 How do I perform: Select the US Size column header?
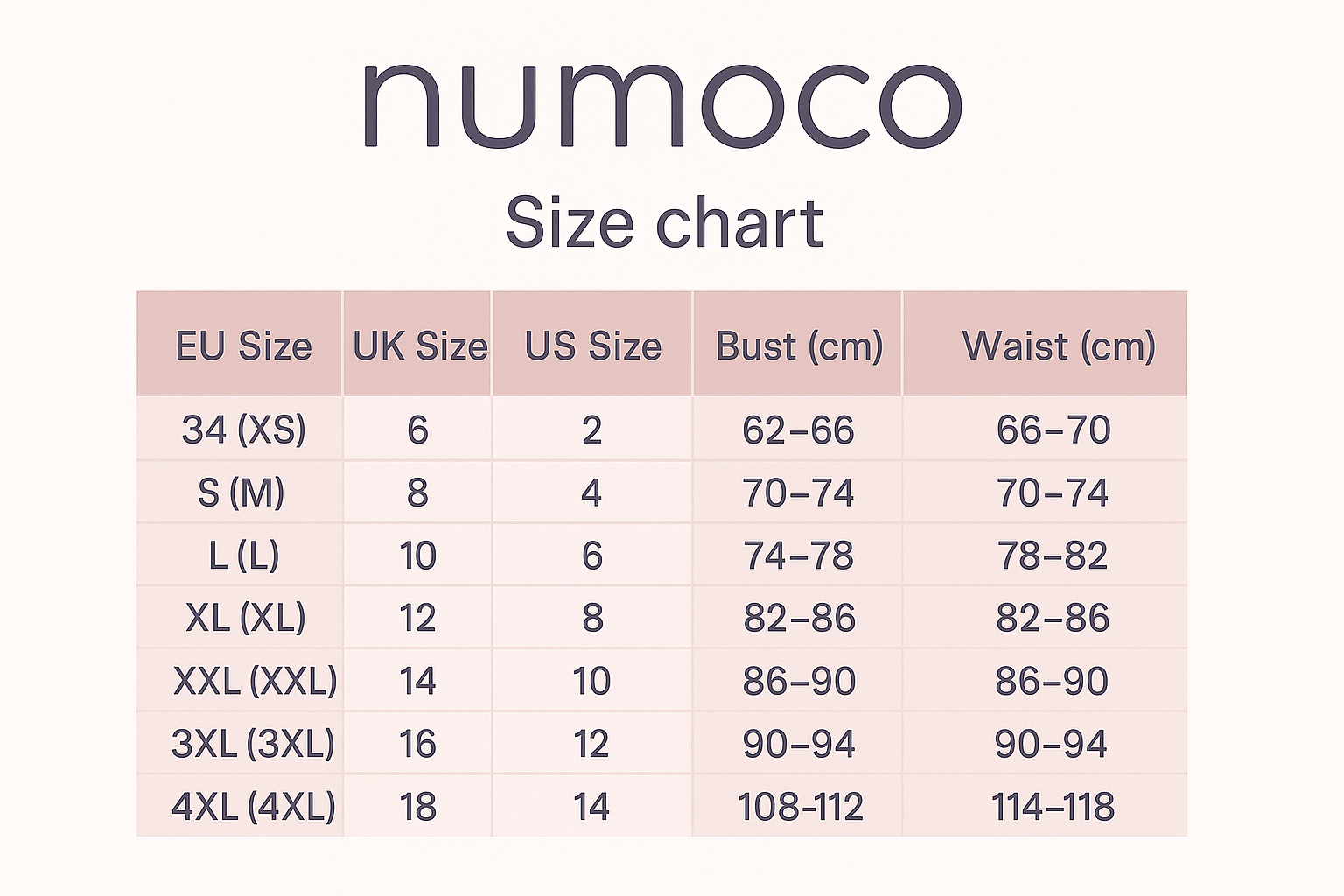592,346
